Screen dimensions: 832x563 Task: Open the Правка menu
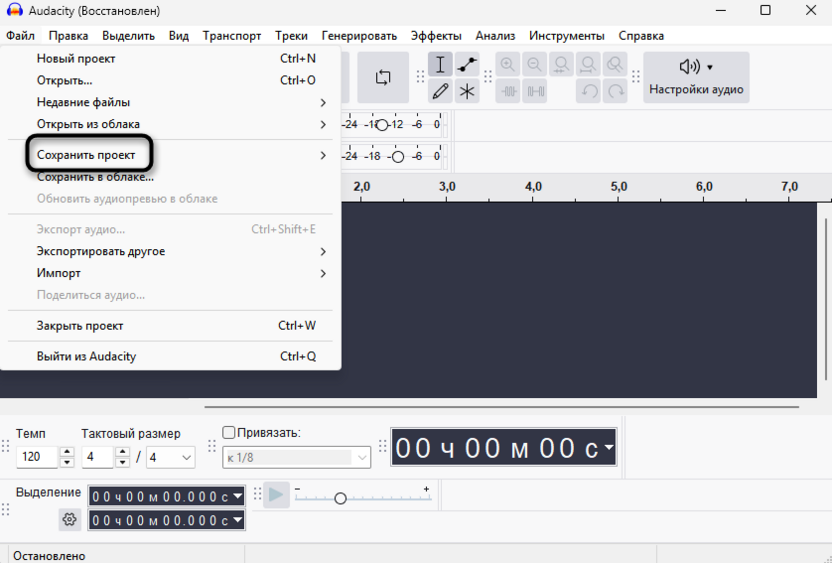[68, 36]
